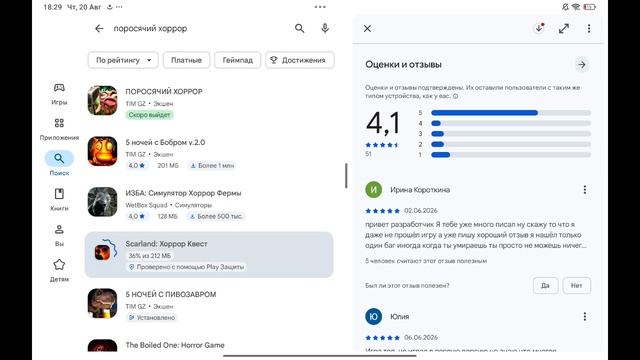Viewport: 640px width, 360px height.
Task: Toggle the Платные filter chip
Action: click(186, 60)
